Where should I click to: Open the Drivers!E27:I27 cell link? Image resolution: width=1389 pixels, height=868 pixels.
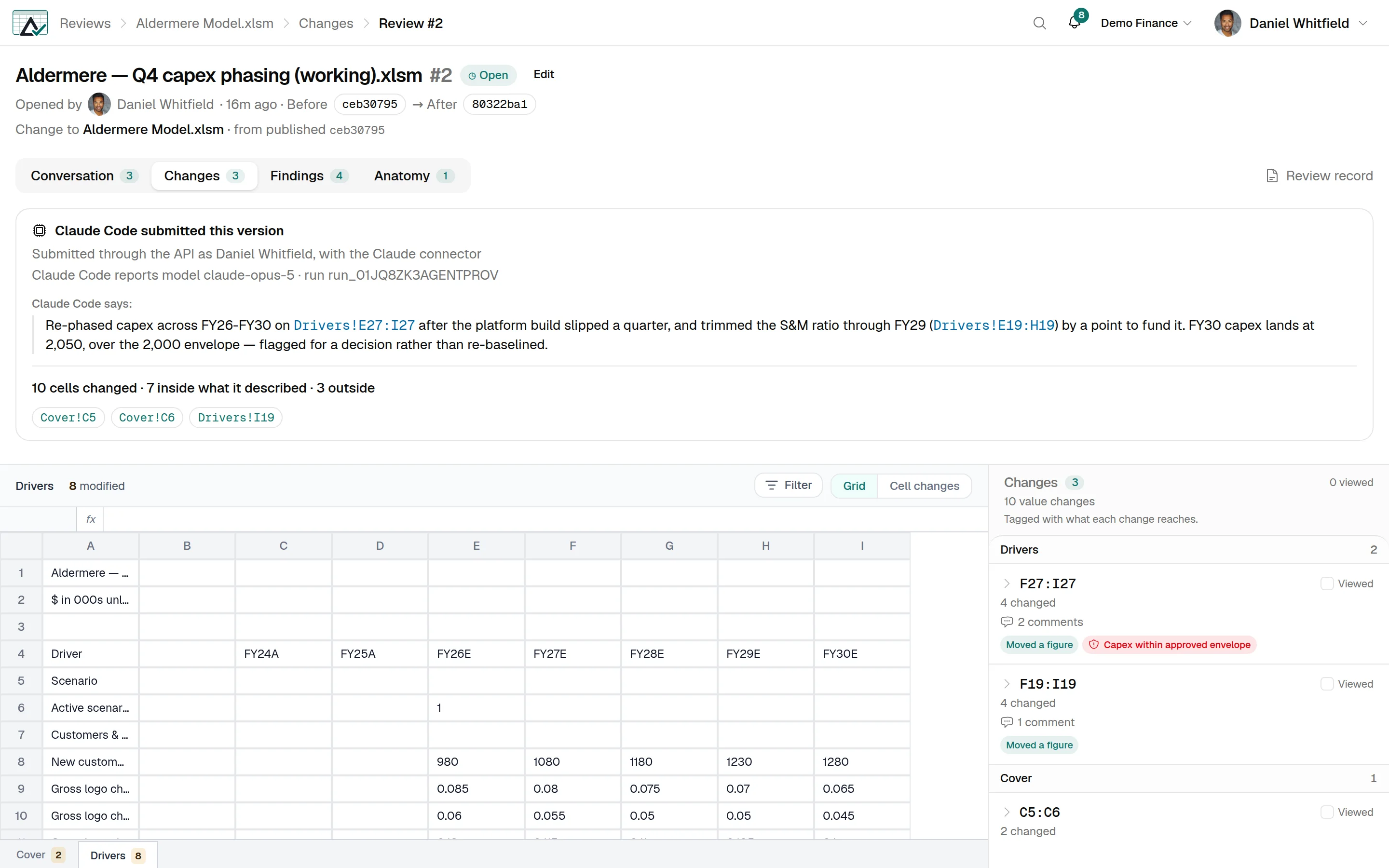[x=354, y=325]
